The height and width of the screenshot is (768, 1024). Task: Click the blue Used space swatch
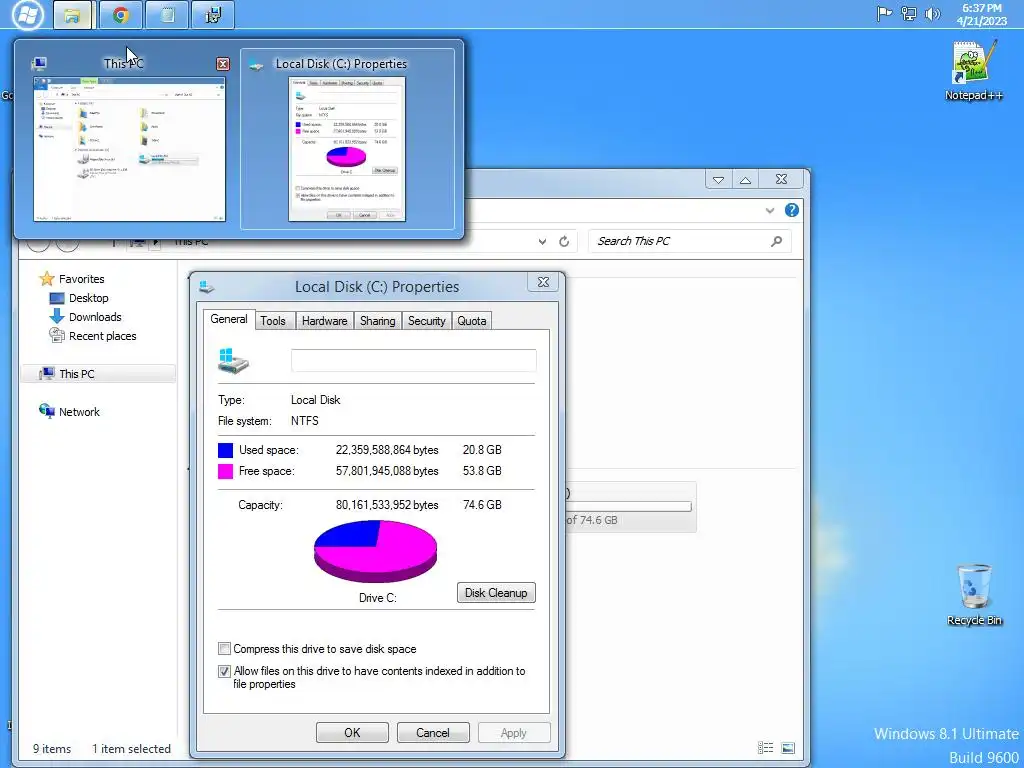(x=225, y=450)
